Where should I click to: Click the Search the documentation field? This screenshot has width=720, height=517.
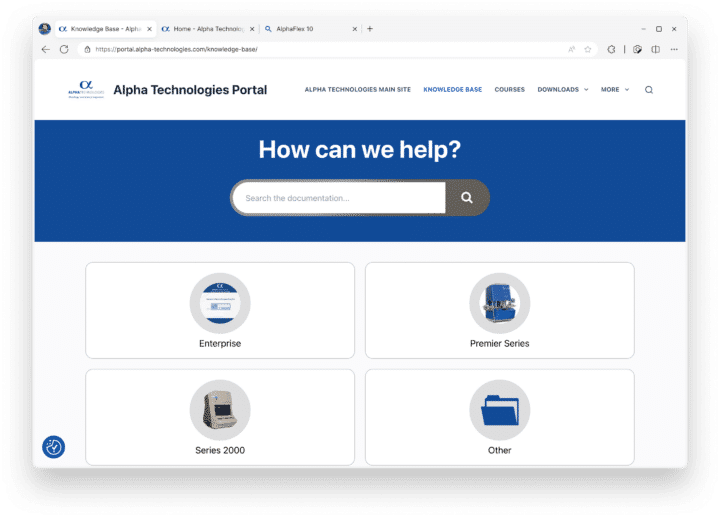click(x=339, y=198)
